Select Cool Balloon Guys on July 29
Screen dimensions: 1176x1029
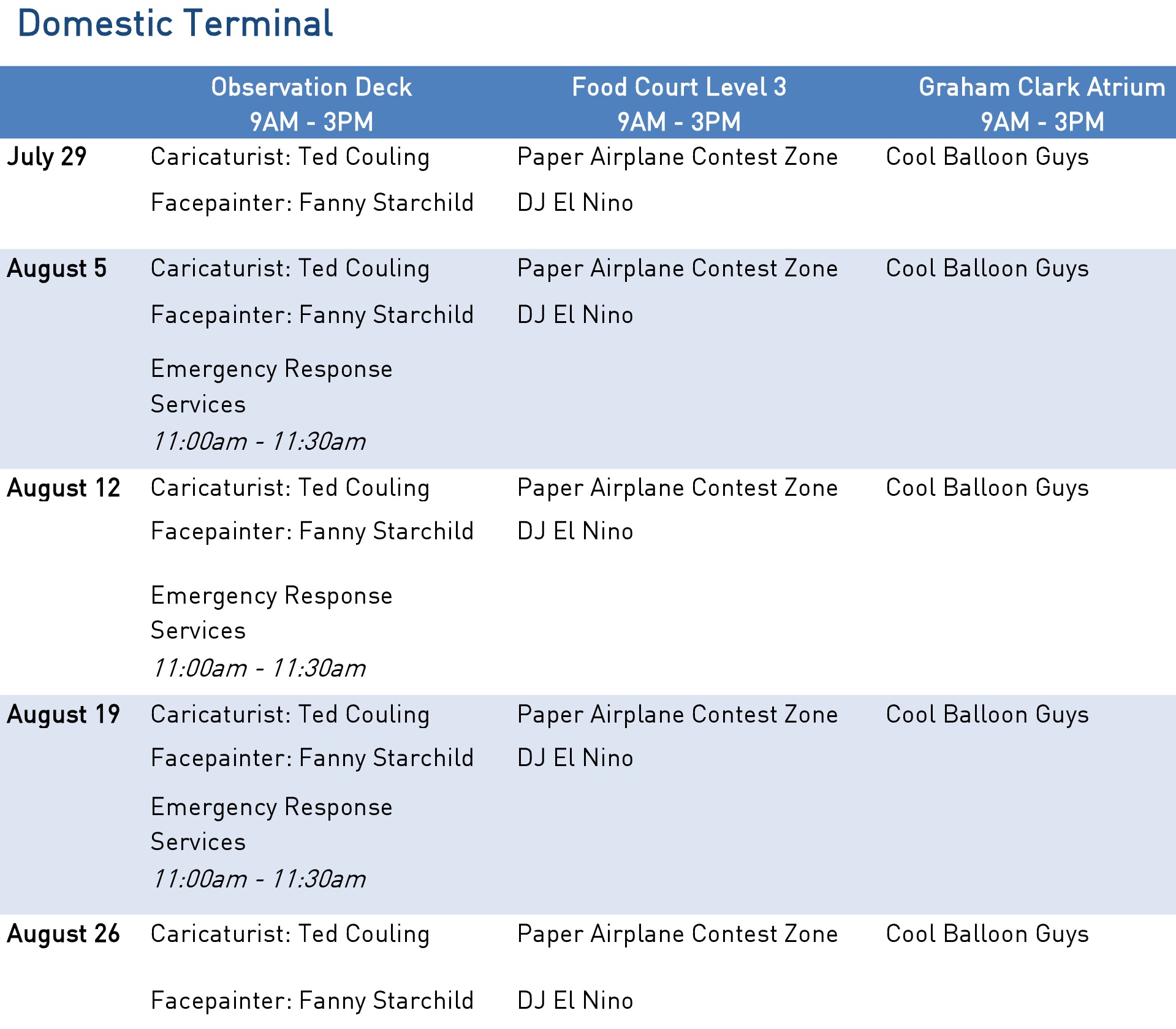pyautogui.click(x=987, y=157)
